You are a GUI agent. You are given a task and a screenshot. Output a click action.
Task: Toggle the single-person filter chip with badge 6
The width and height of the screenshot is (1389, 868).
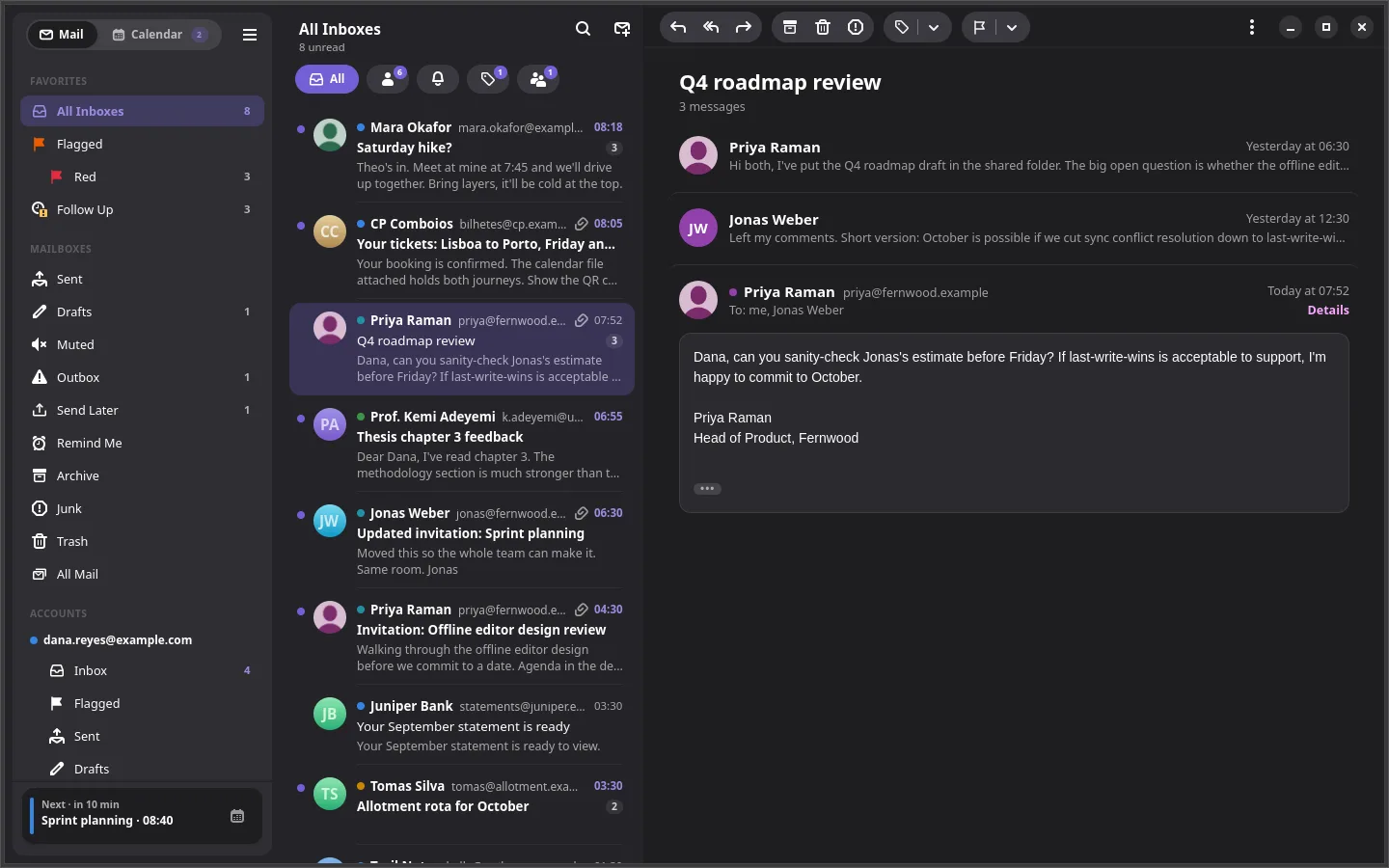pyautogui.click(x=388, y=79)
